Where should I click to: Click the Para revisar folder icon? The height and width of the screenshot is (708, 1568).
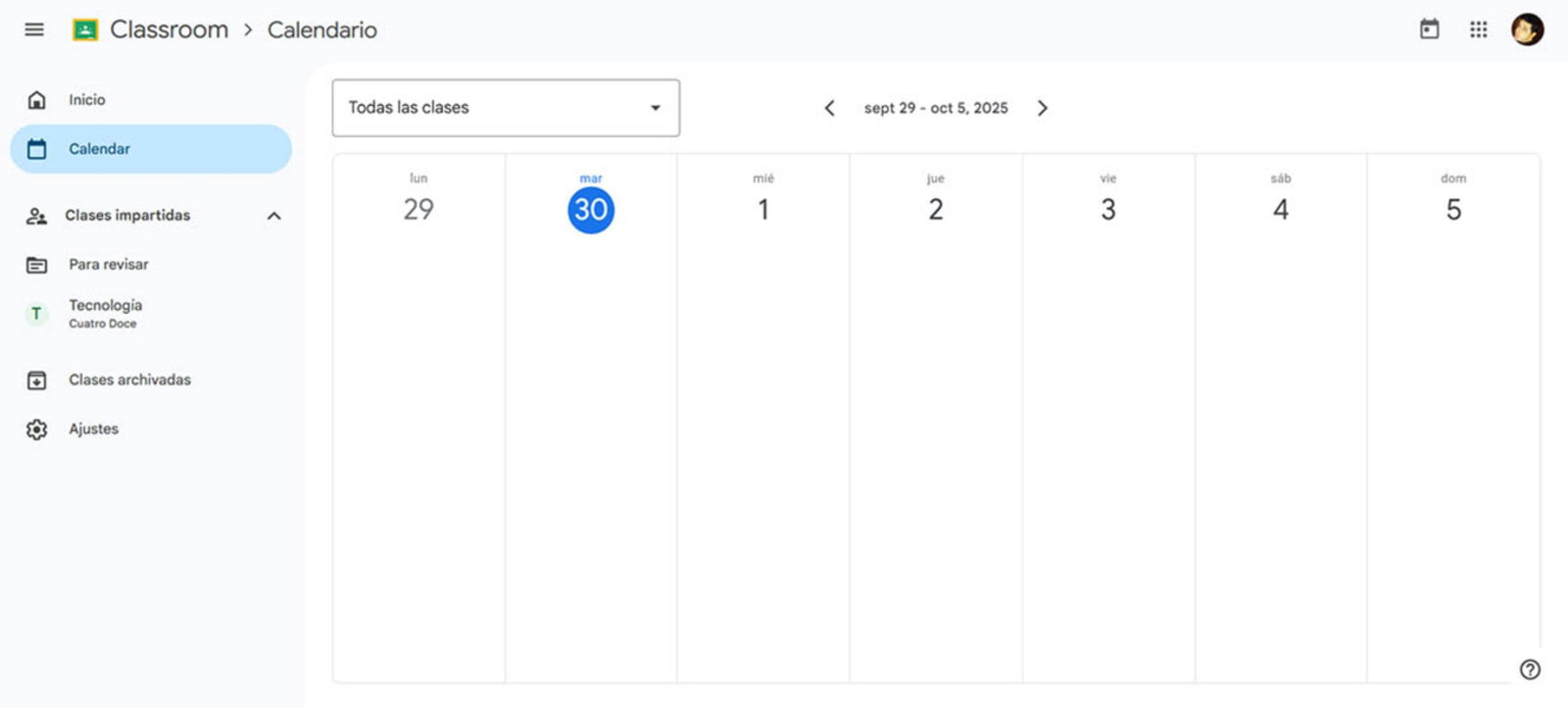37,265
